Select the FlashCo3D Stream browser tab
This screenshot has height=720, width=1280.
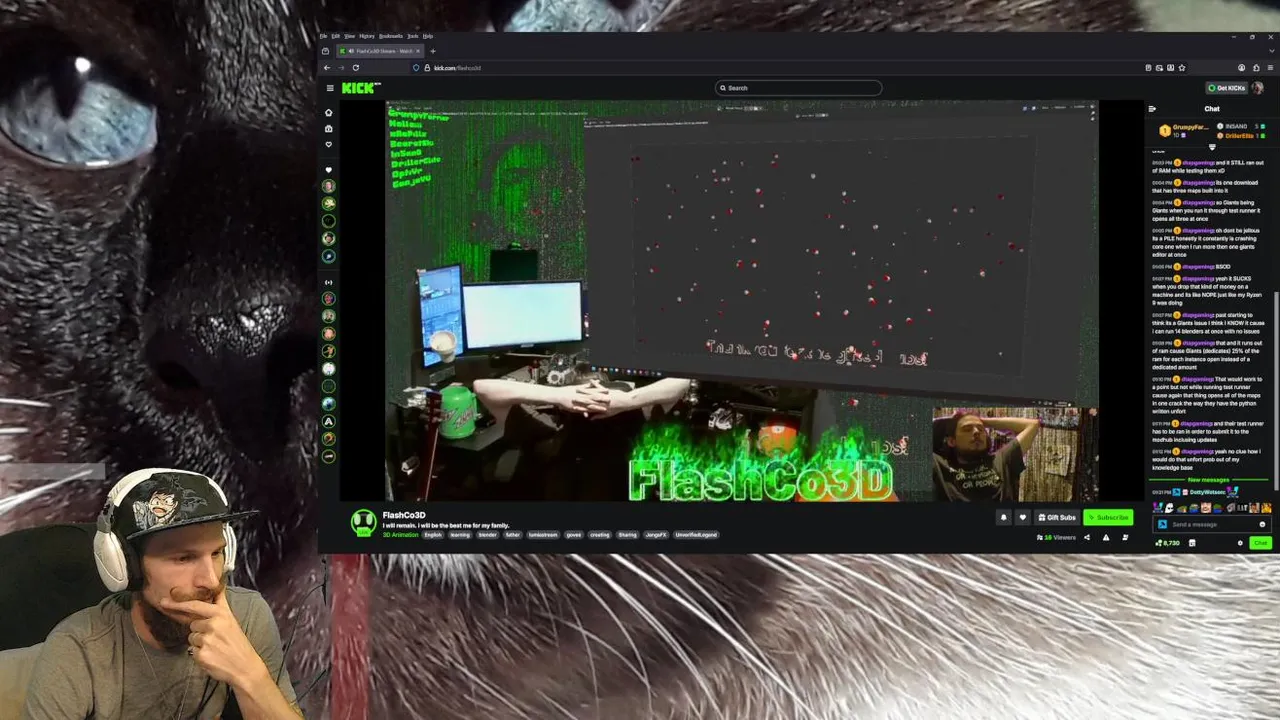coord(381,51)
